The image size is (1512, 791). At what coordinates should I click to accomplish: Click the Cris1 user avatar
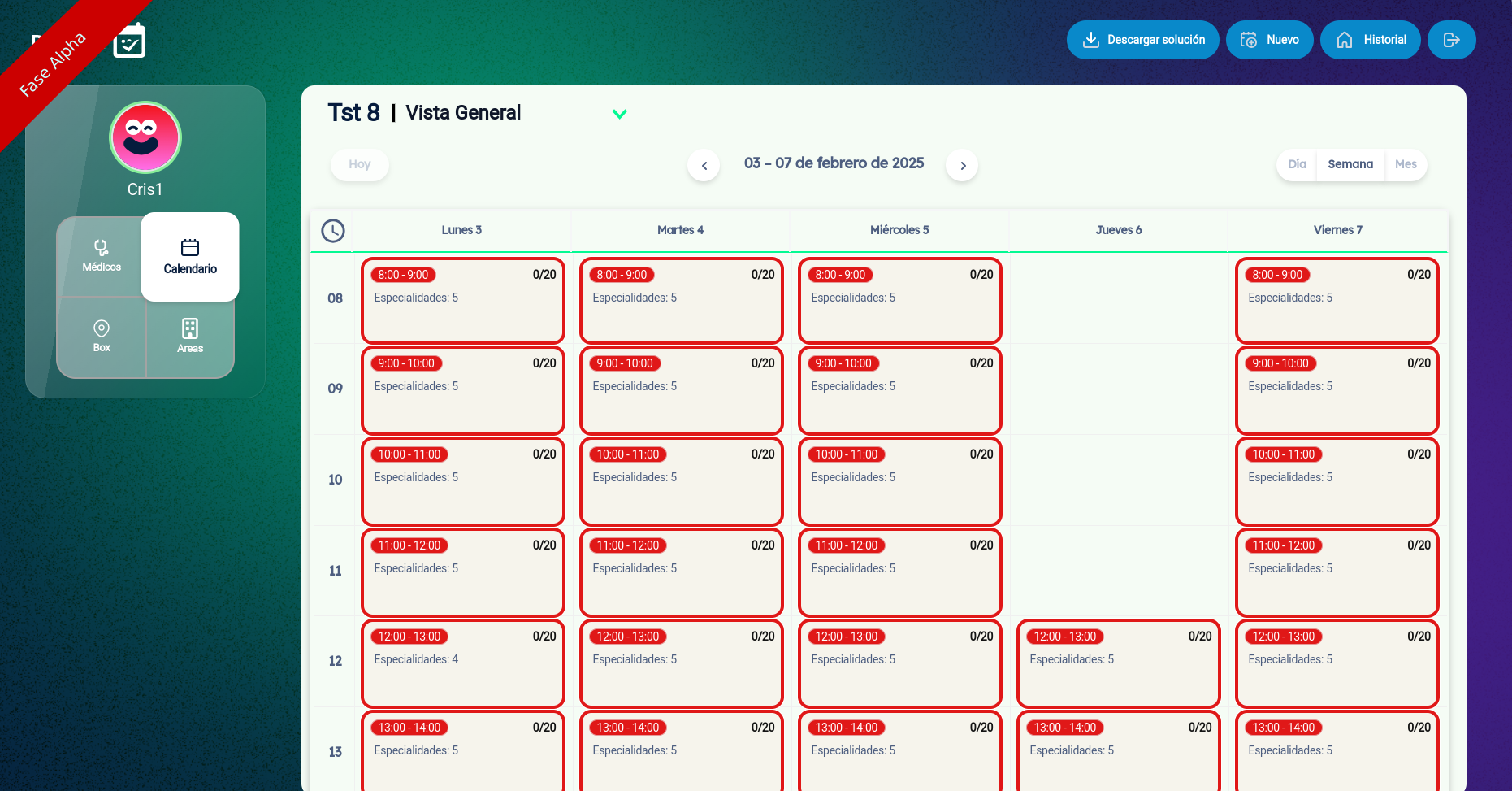[x=145, y=137]
